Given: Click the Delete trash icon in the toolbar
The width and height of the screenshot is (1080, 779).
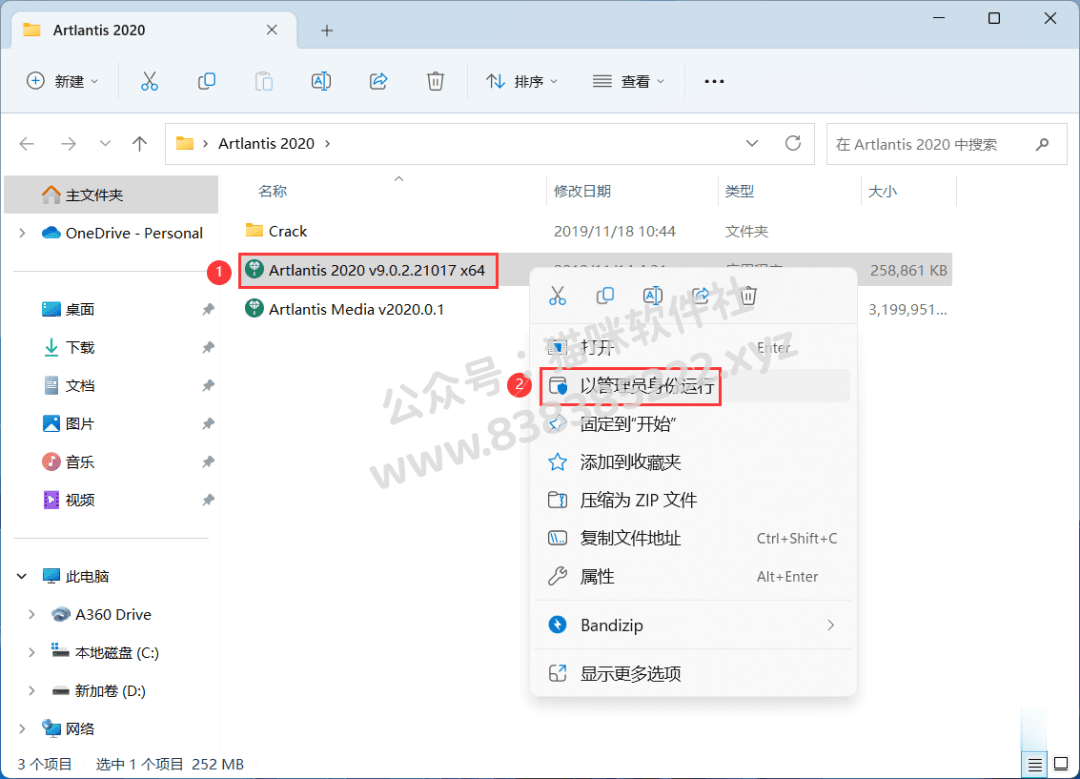Looking at the screenshot, I should click(435, 81).
